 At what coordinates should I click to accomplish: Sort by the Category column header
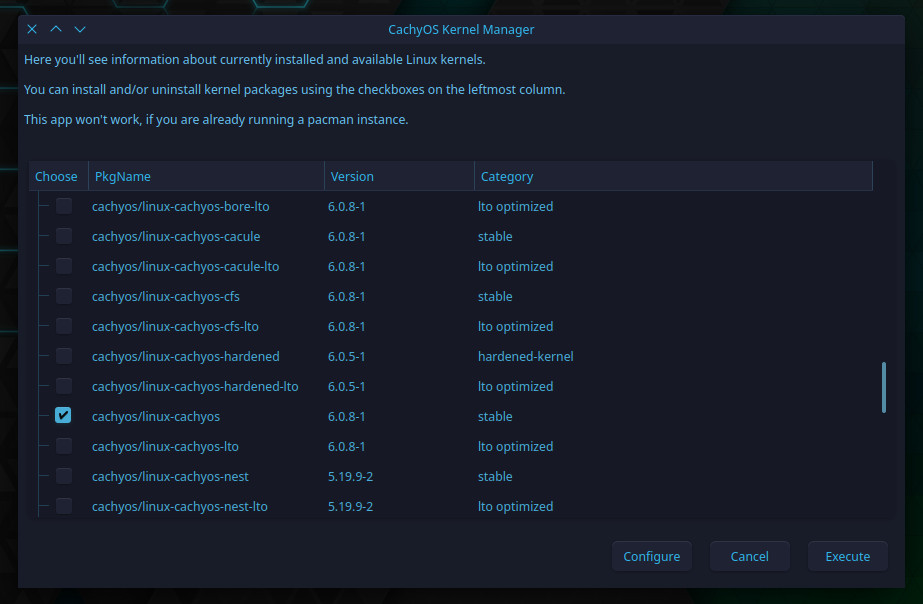coord(673,176)
